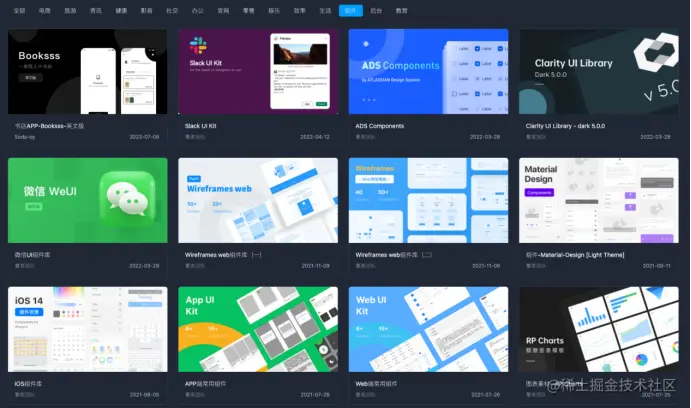691x408 pixels.
Task: Select the 娱乐 category tab
Action: tap(274, 11)
